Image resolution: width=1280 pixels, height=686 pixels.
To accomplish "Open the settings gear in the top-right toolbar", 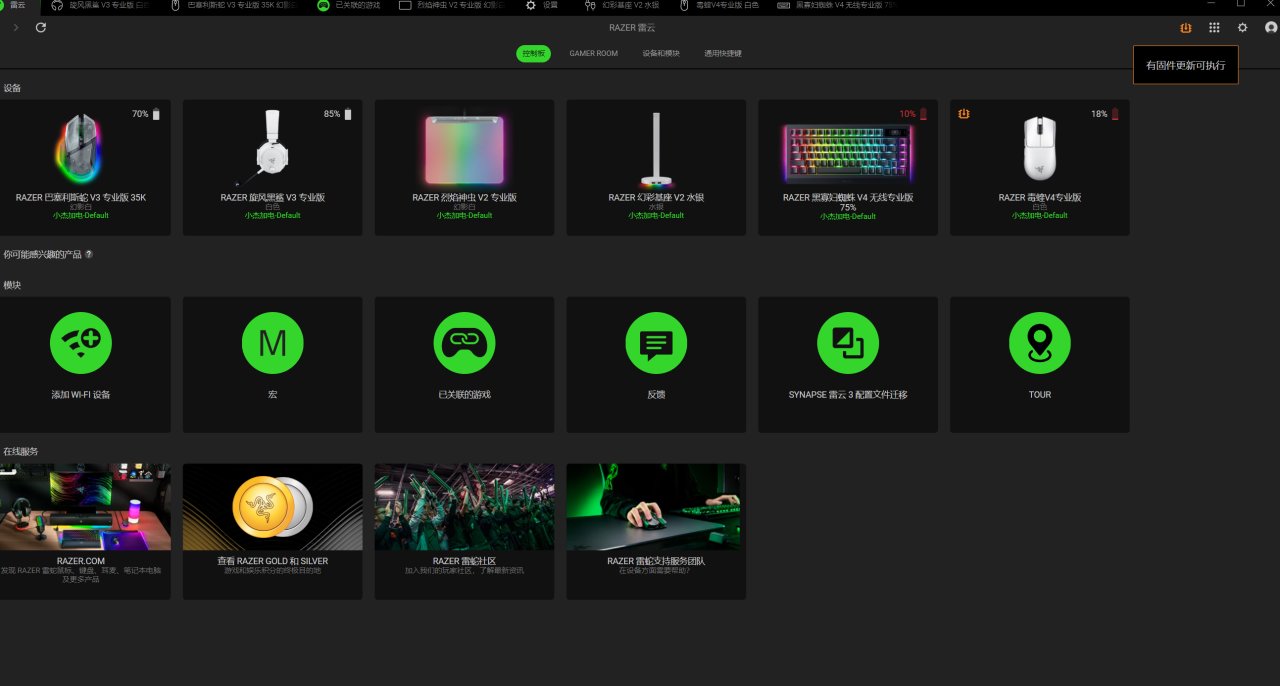I will click(x=1243, y=28).
